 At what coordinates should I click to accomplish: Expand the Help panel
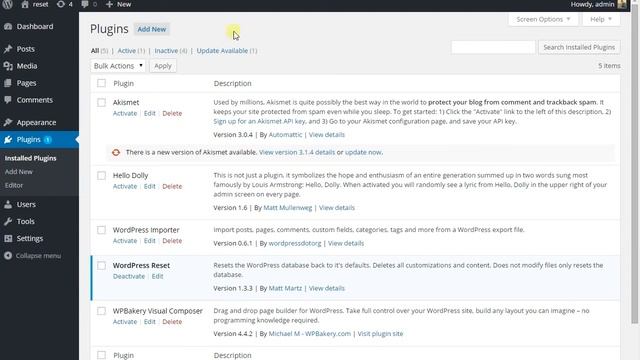point(601,19)
